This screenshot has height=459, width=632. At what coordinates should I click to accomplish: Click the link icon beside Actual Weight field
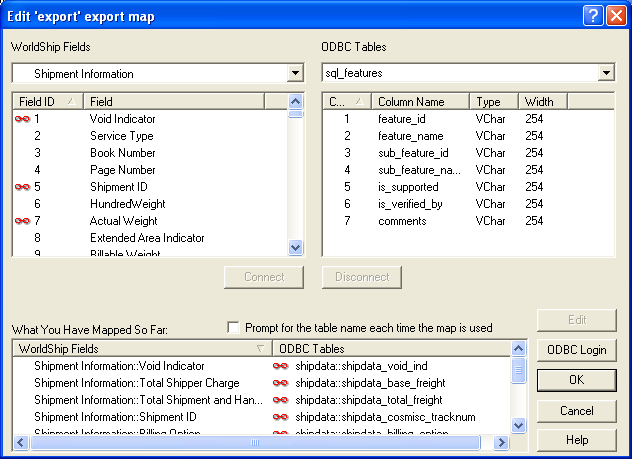pos(23,221)
